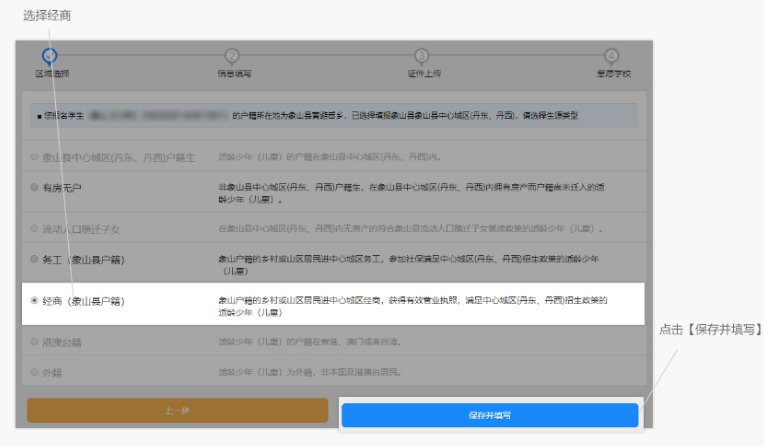This screenshot has height=446, width=769.
Task: Choose the 象山县中心城区户籍生 radio option
Action: [x=35, y=157]
